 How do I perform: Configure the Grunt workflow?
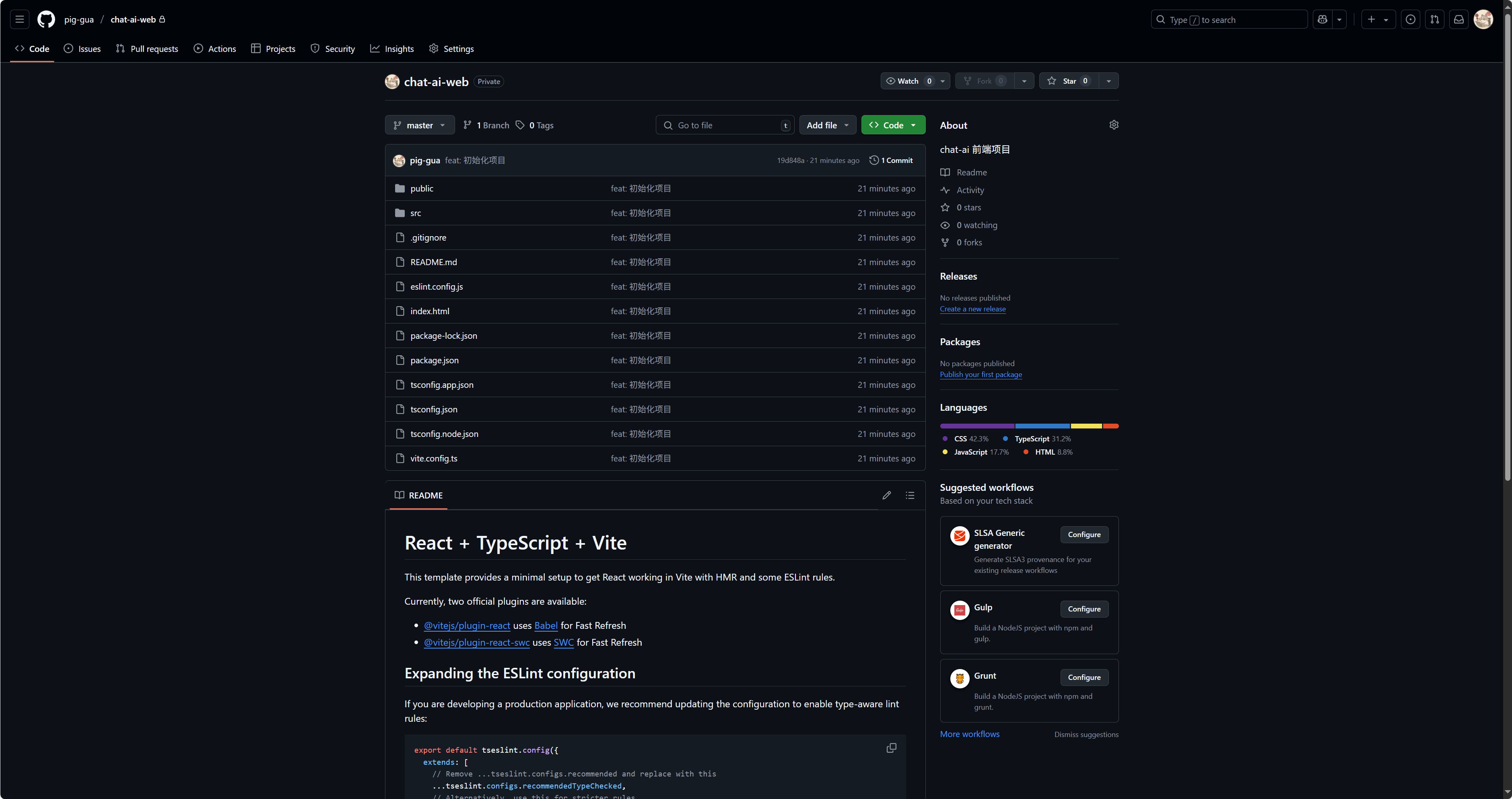[x=1084, y=678]
